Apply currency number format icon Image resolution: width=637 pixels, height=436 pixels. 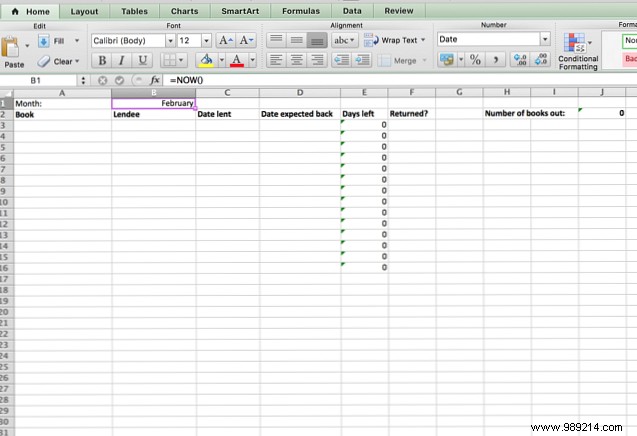tap(447, 60)
